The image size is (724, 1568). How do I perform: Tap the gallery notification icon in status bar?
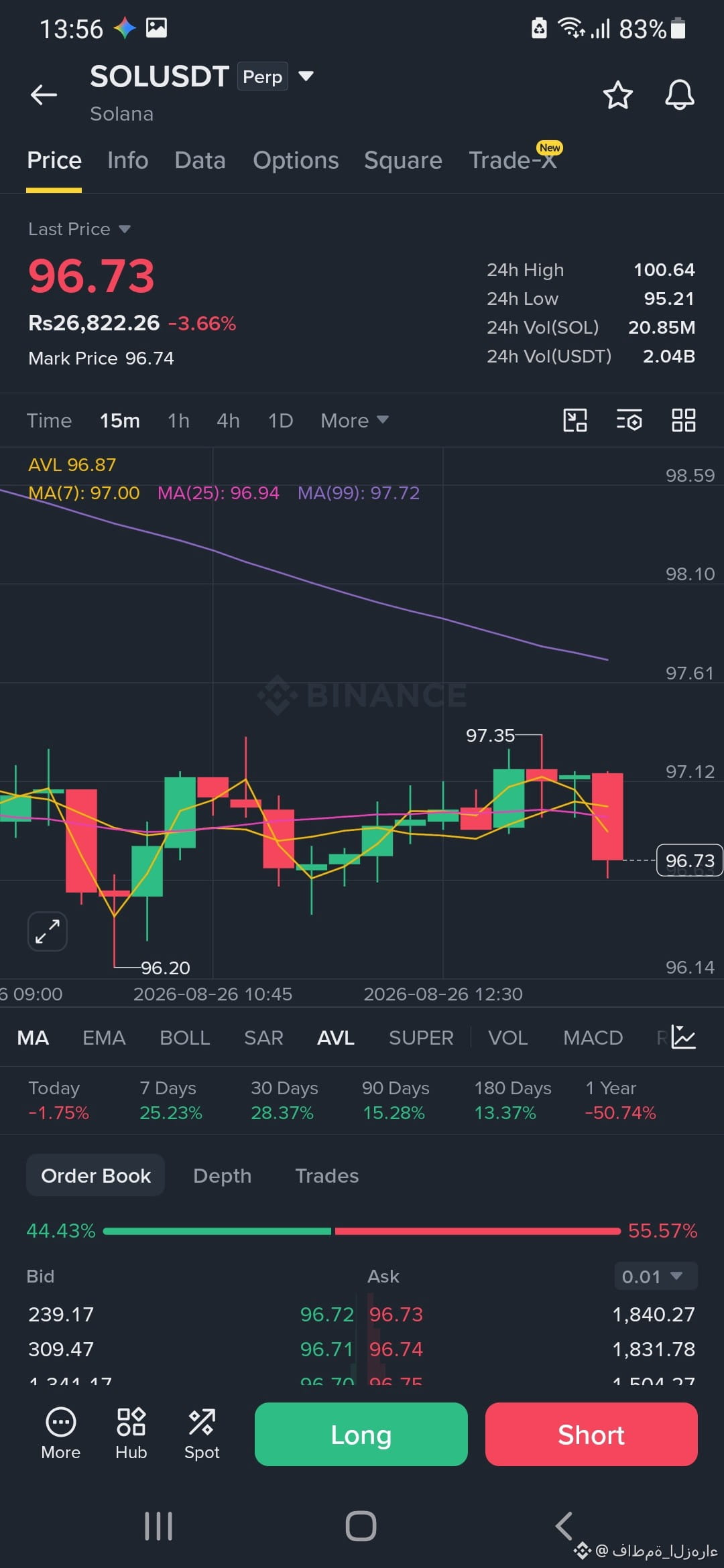(x=156, y=28)
